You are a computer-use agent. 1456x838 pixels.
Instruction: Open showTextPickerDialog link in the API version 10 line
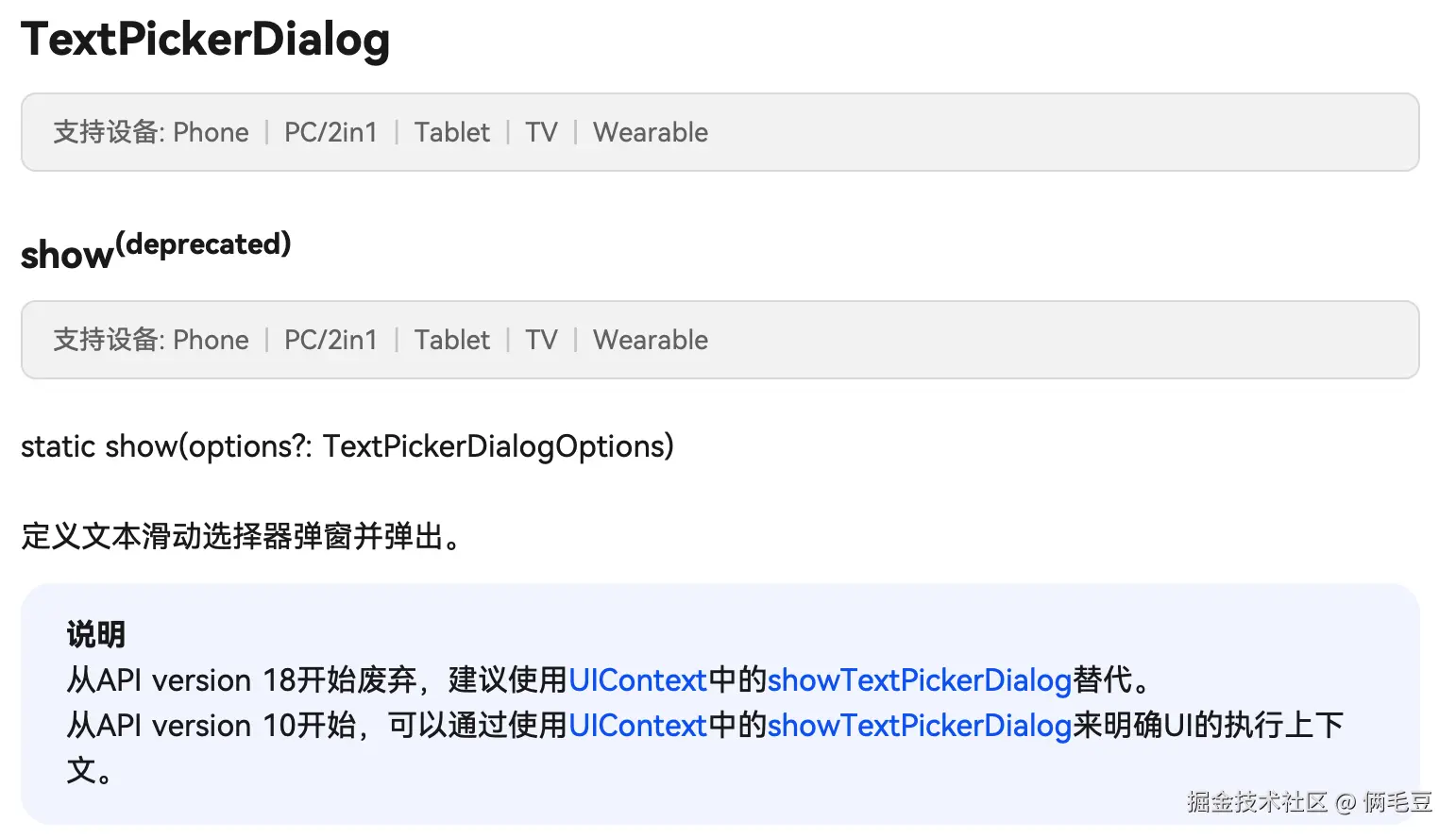[919, 726]
